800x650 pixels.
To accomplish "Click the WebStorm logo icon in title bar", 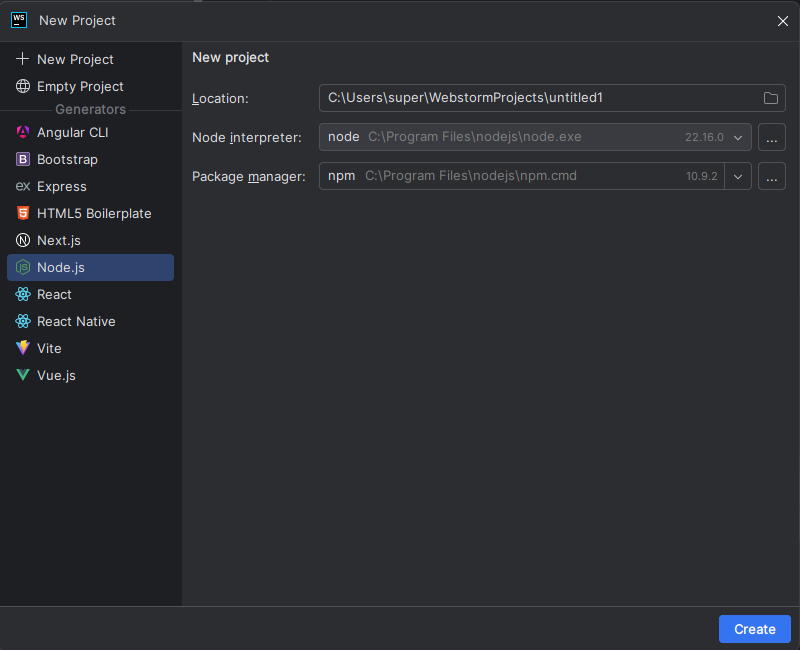I will click(19, 20).
